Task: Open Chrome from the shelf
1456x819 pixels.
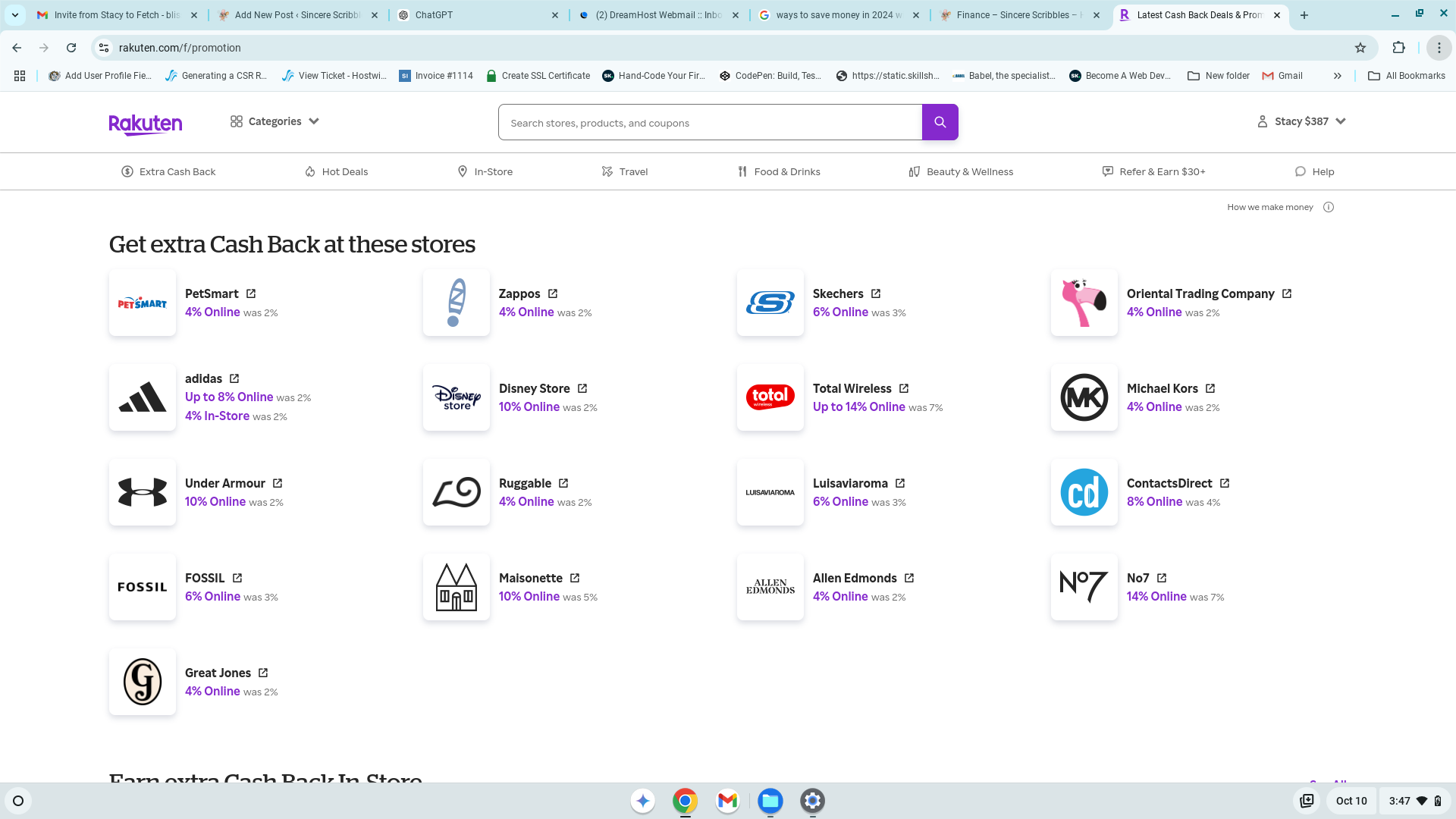Action: point(685,801)
